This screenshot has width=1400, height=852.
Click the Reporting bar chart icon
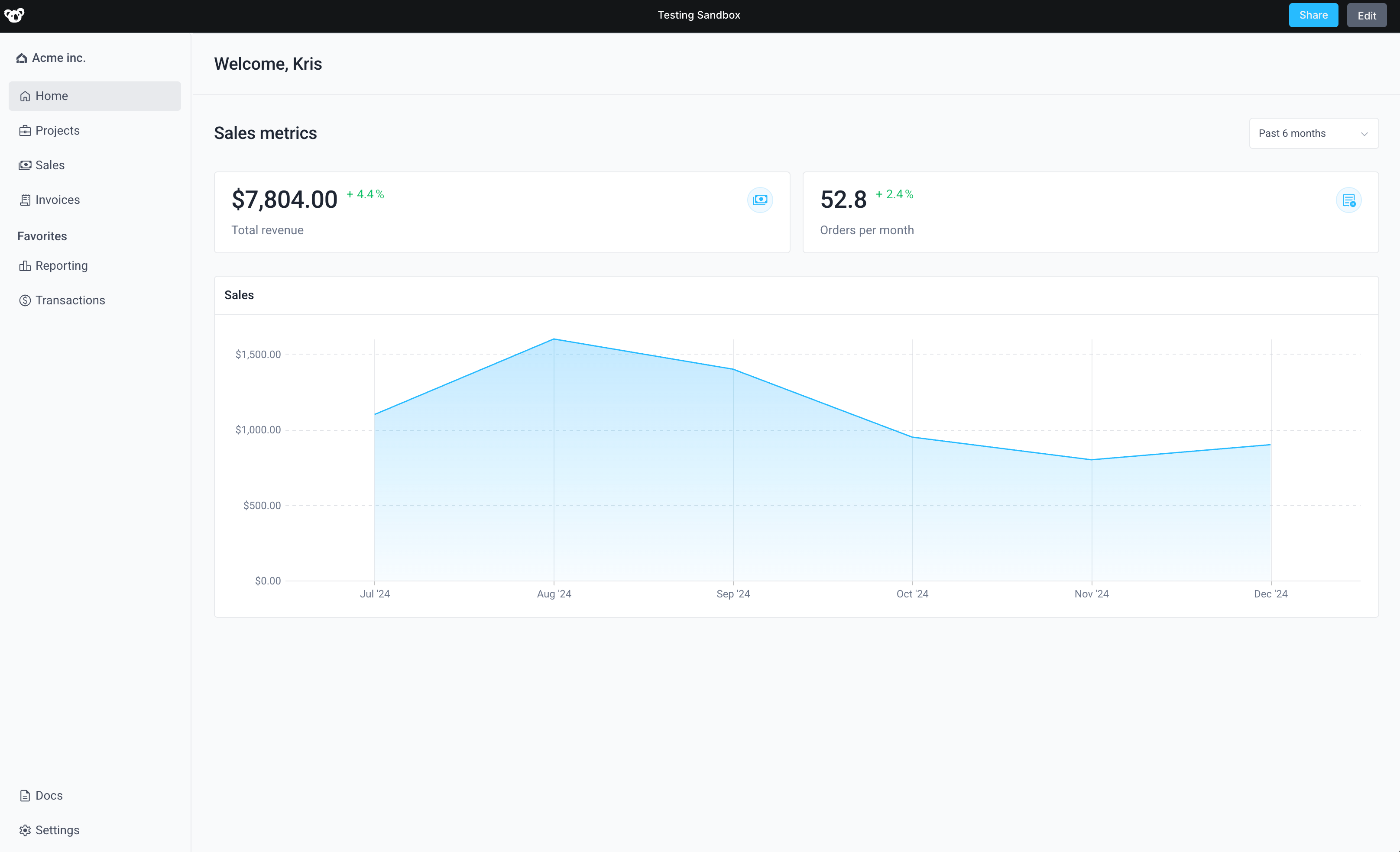pyautogui.click(x=25, y=266)
